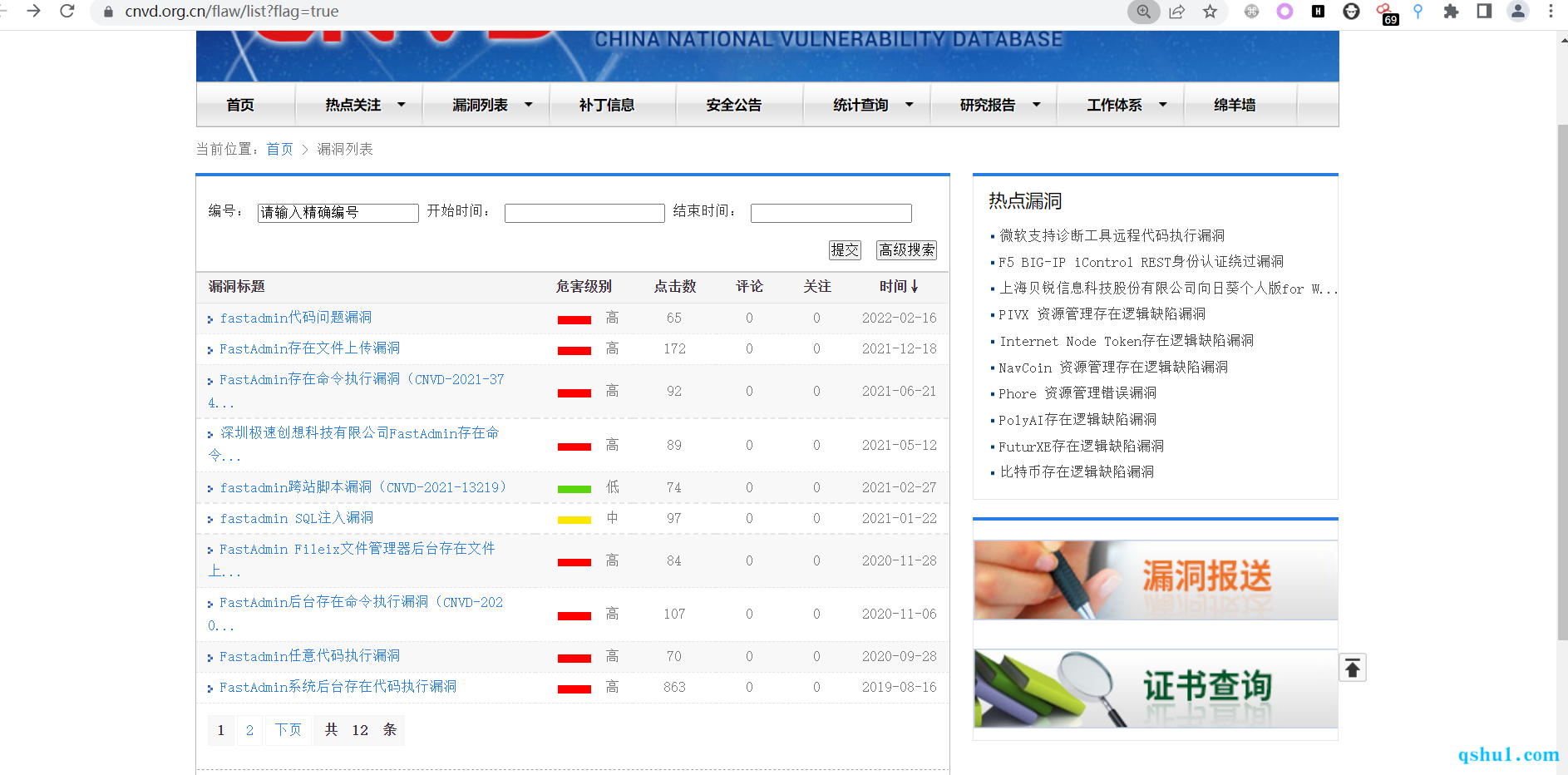Open hot item 微软支持诊断工具远程代码执行漏洞

tap(1112, 236)
